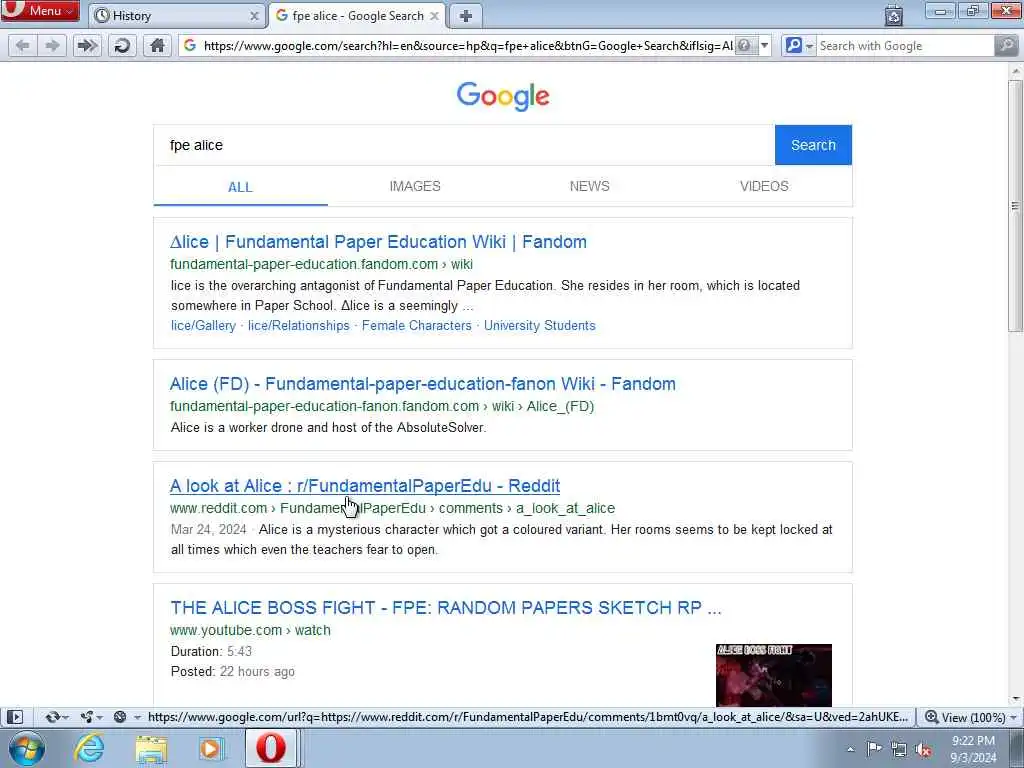Expand the Opera Turbo dropdown arrow
Screen dimensions: 1024x768
(x=137, y=717)
